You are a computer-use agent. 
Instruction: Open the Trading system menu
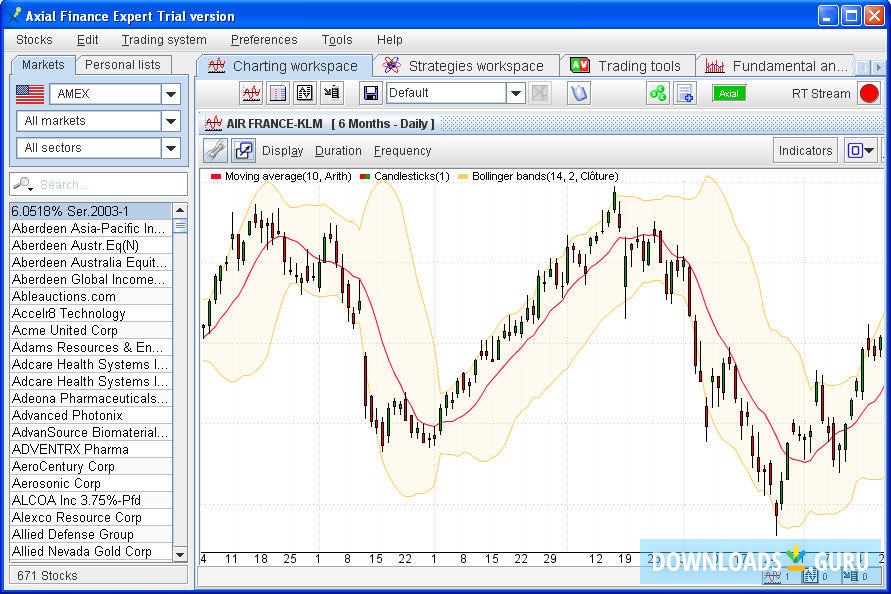click(164, 40)
